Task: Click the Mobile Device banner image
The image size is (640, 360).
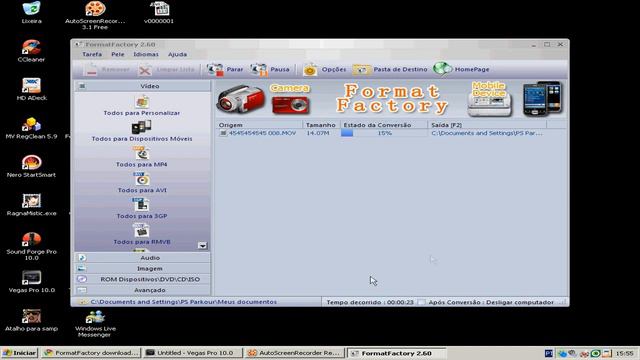Action: pos(489,99)
